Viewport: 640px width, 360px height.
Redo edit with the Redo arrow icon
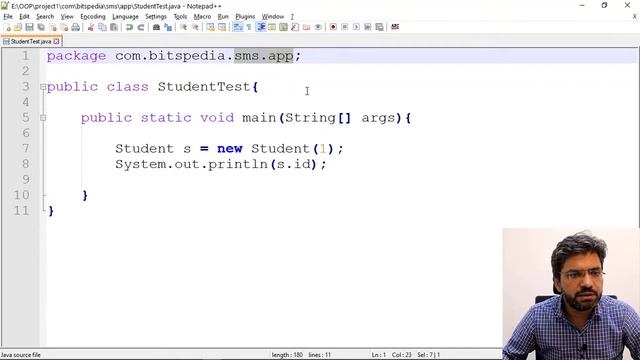click(x=141, y=27)
